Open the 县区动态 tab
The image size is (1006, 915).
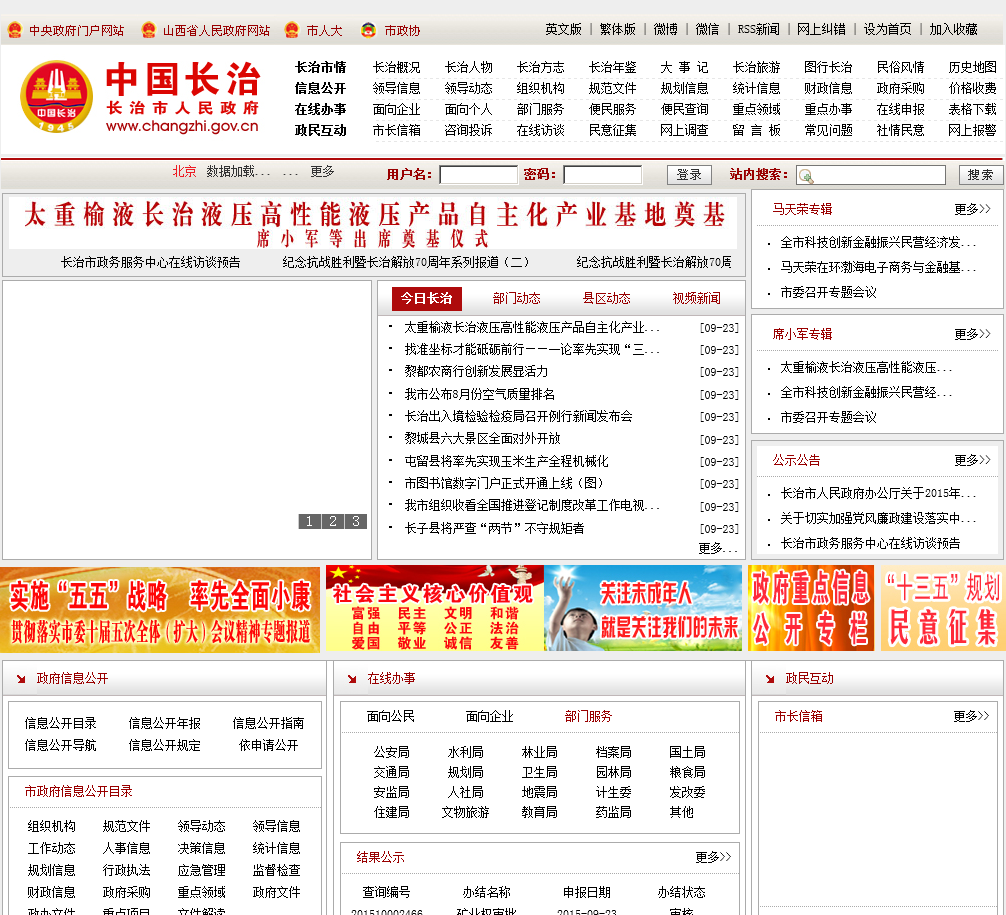coord(606,298)
